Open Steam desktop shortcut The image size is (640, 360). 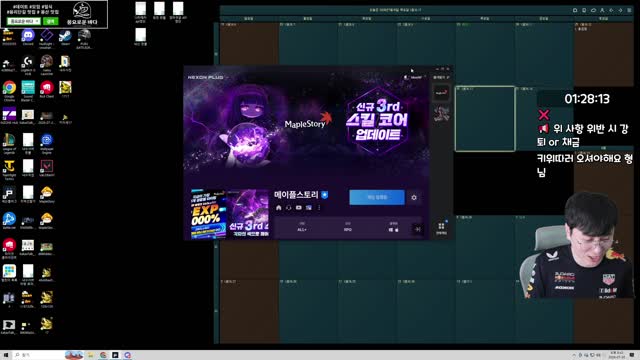(65, 37)
